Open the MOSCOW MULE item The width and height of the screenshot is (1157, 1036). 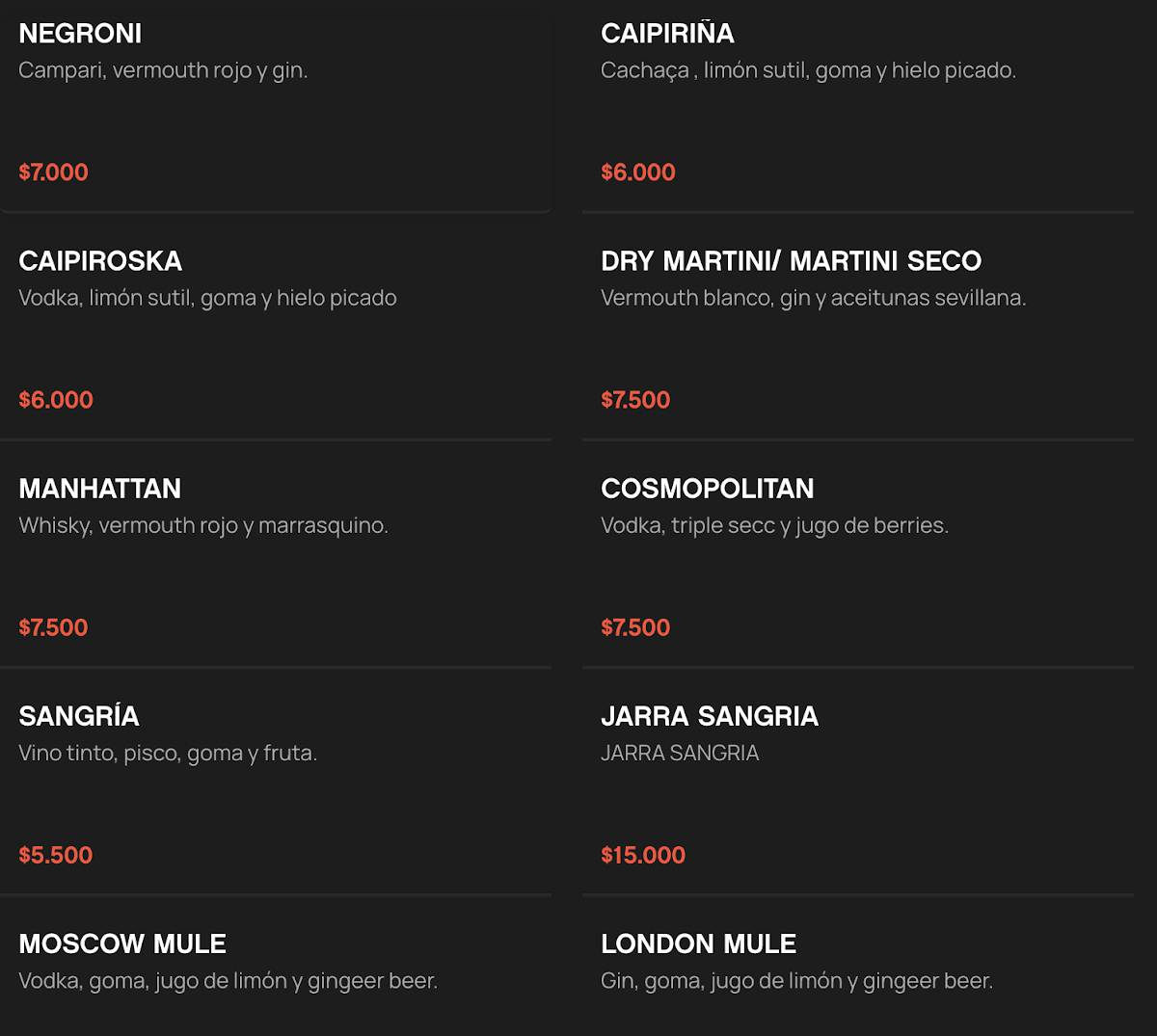coord(276,967)
